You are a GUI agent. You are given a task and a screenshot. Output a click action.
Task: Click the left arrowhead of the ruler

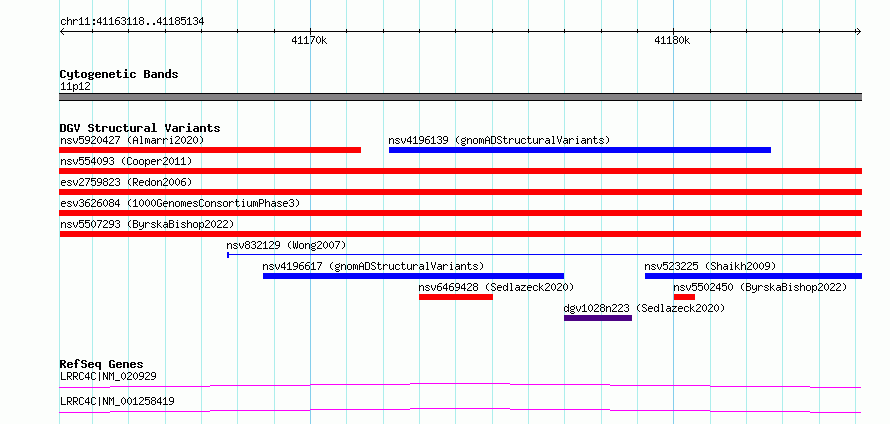pos(62,31)
